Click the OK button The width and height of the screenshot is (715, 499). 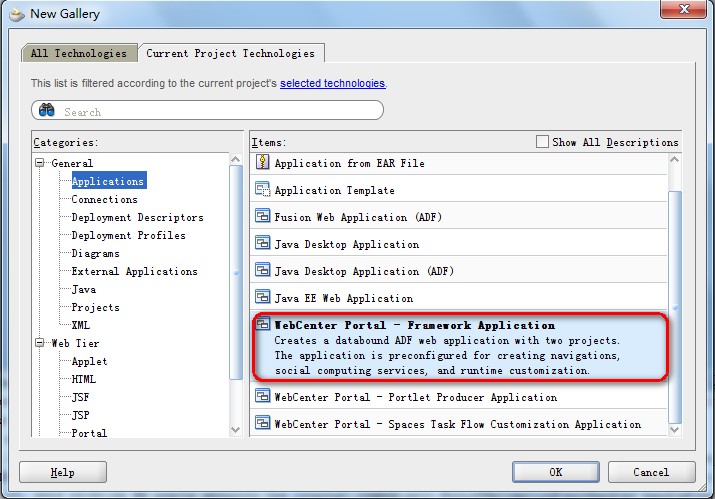(555, 472)
